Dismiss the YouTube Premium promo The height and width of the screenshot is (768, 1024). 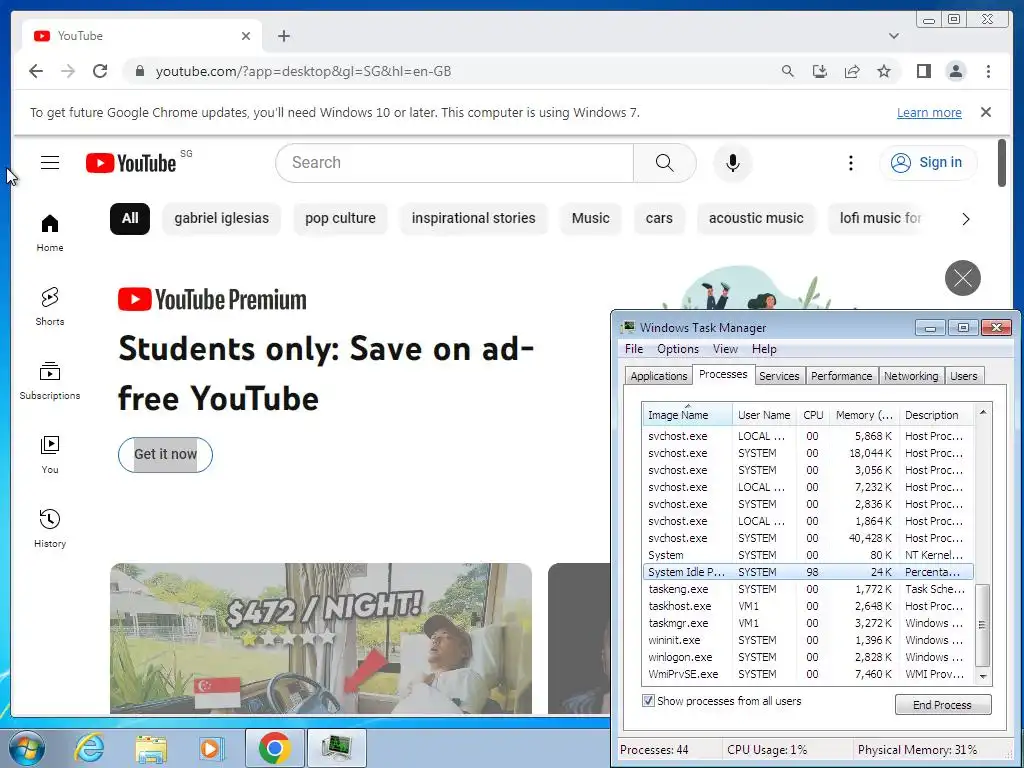pos(963,278)
